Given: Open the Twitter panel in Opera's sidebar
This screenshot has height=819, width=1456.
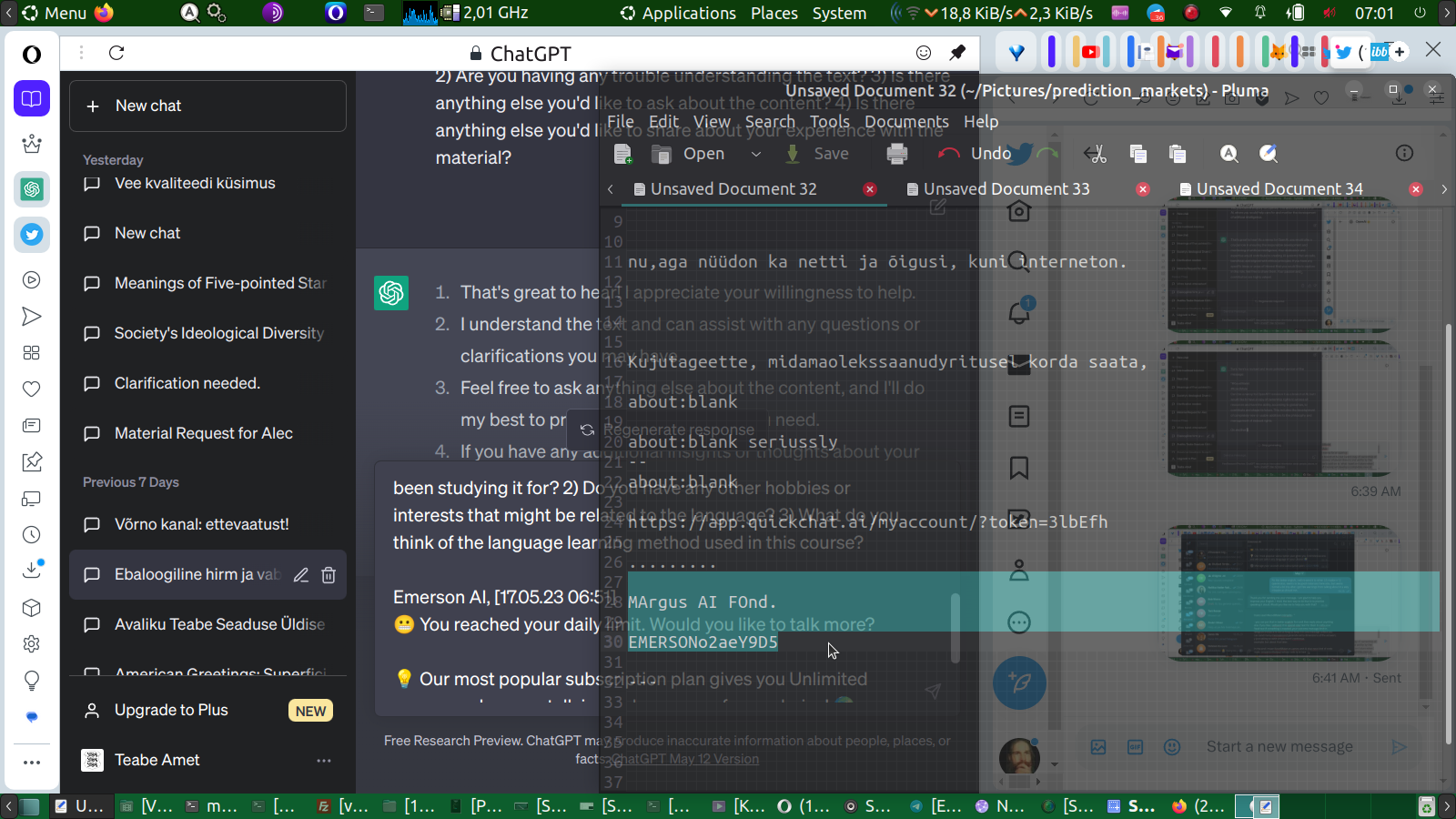Looking at the screenshot, I should point(32,235).
